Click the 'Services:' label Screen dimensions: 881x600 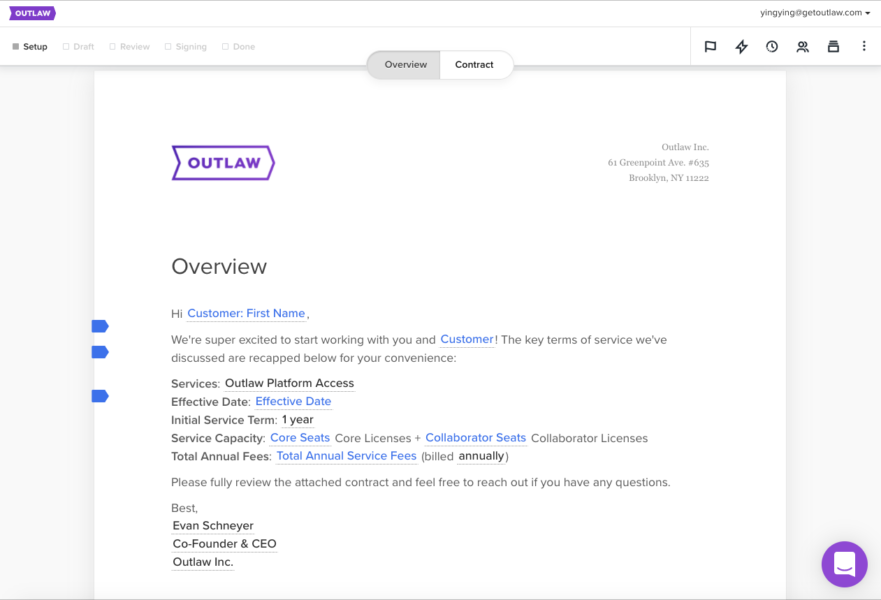click(x=196, y=384)
